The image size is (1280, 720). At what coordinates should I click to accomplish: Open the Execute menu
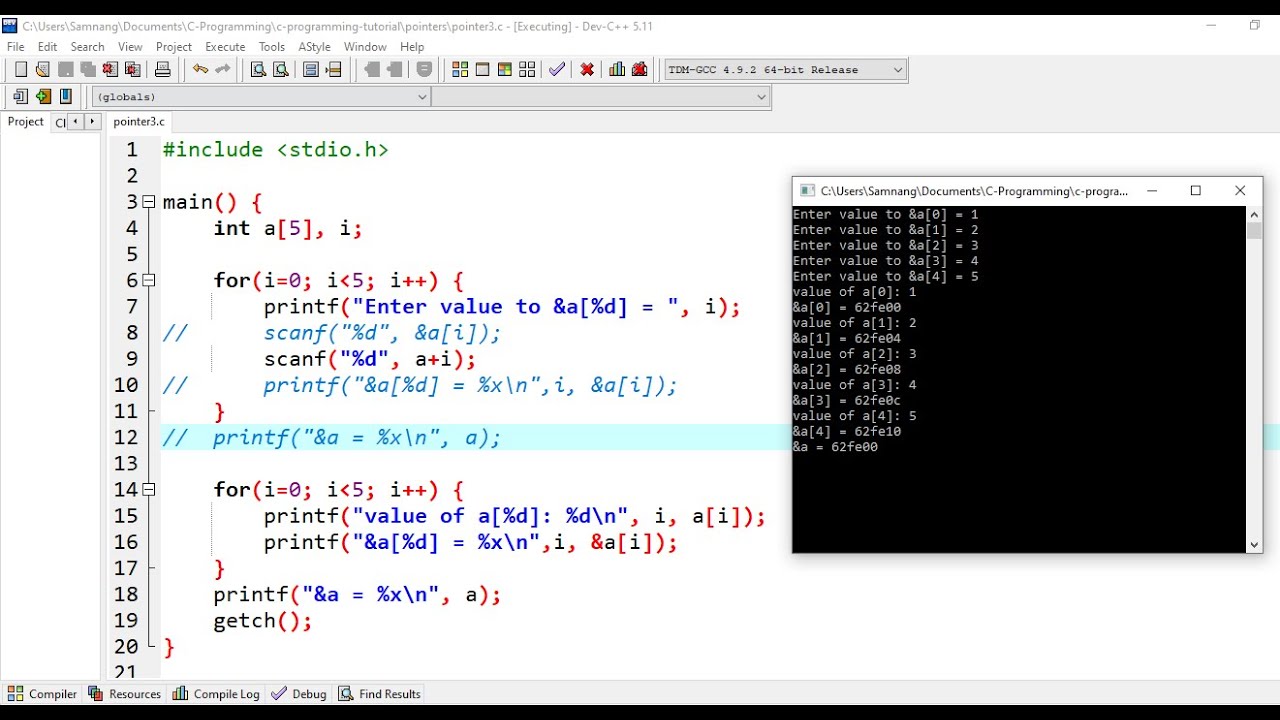click(225, 47)
